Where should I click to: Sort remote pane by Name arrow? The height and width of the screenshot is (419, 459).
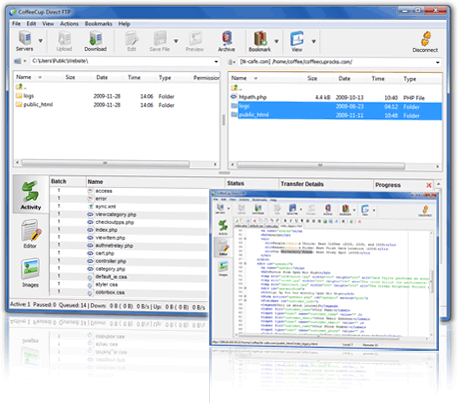[256, 78]
